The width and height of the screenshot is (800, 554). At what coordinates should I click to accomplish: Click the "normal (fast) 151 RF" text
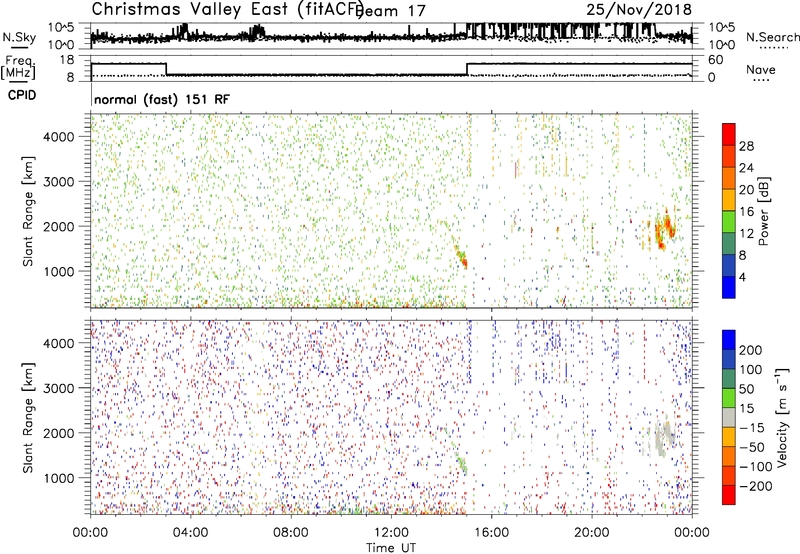pyautogui.click(x=162, y=99)
